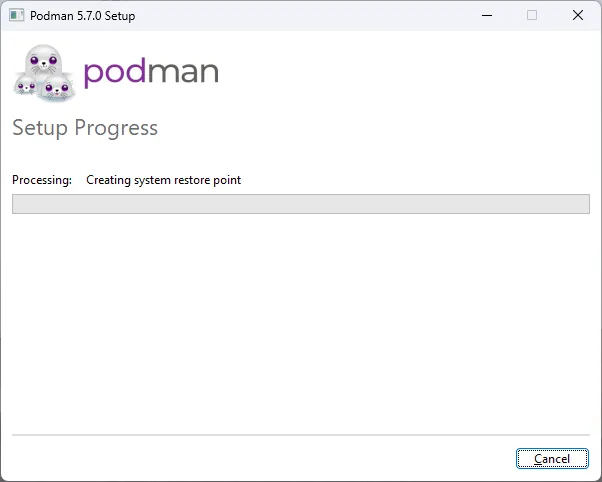Click the "Setup Progress" heading
This screenshot has width=602, height=482.
coord(85,128)
